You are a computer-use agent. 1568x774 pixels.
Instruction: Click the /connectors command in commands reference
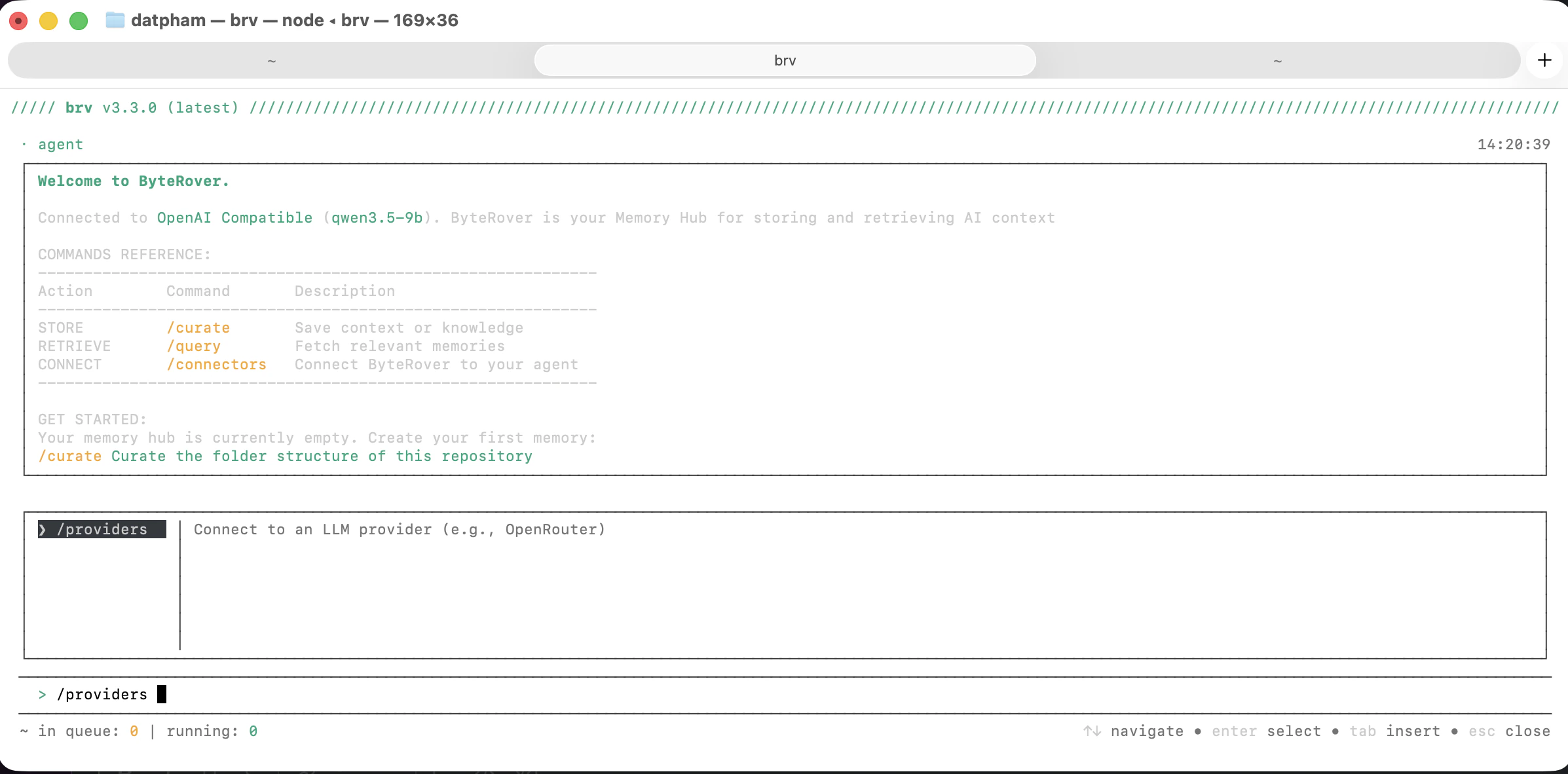pos(217,365)
